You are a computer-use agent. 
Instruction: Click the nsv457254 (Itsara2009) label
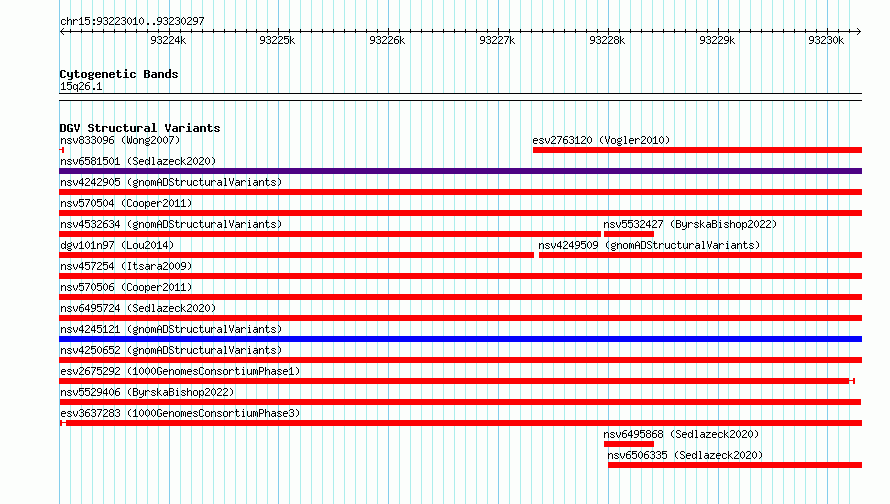[126, 266]
